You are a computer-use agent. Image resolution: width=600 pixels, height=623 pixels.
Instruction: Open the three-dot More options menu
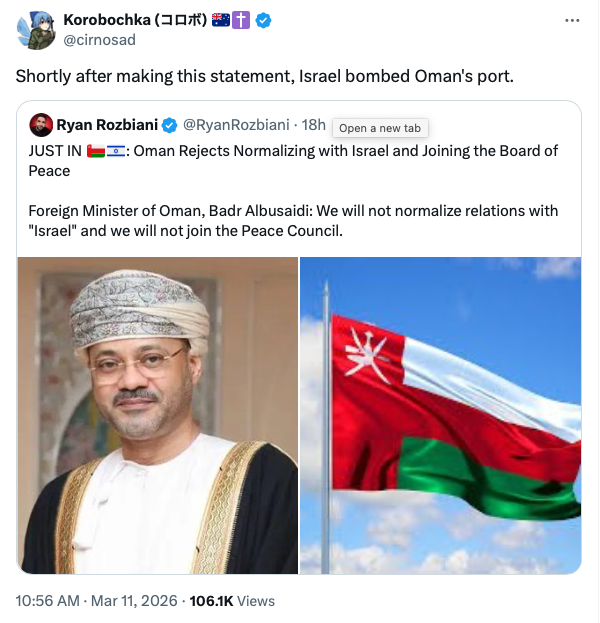tap(571, 20)
